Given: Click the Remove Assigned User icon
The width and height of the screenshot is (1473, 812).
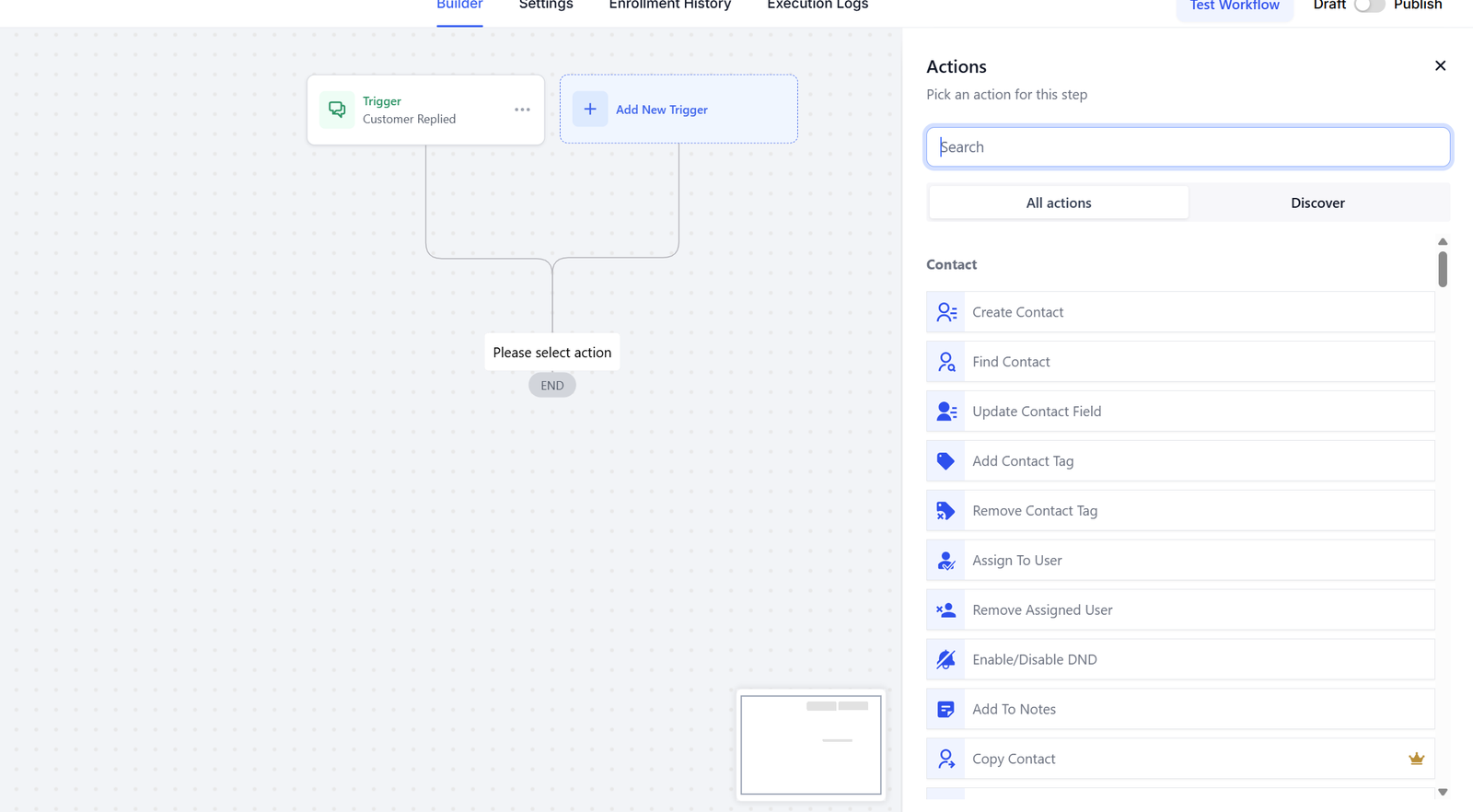Looking at the screenshot, I should [x=945, y=610].
